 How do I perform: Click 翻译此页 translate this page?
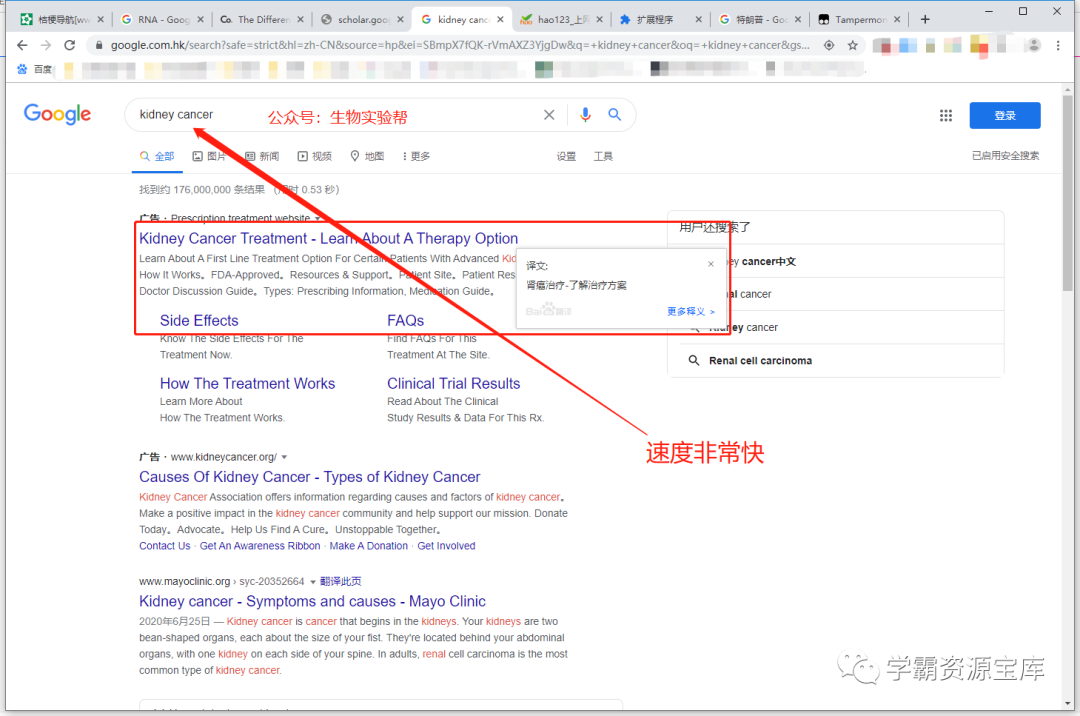[x=340, y=582]
